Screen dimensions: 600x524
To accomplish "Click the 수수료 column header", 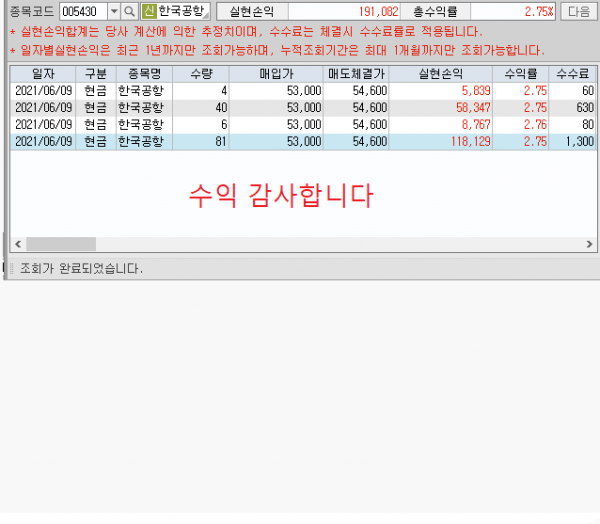I will 572,73.
